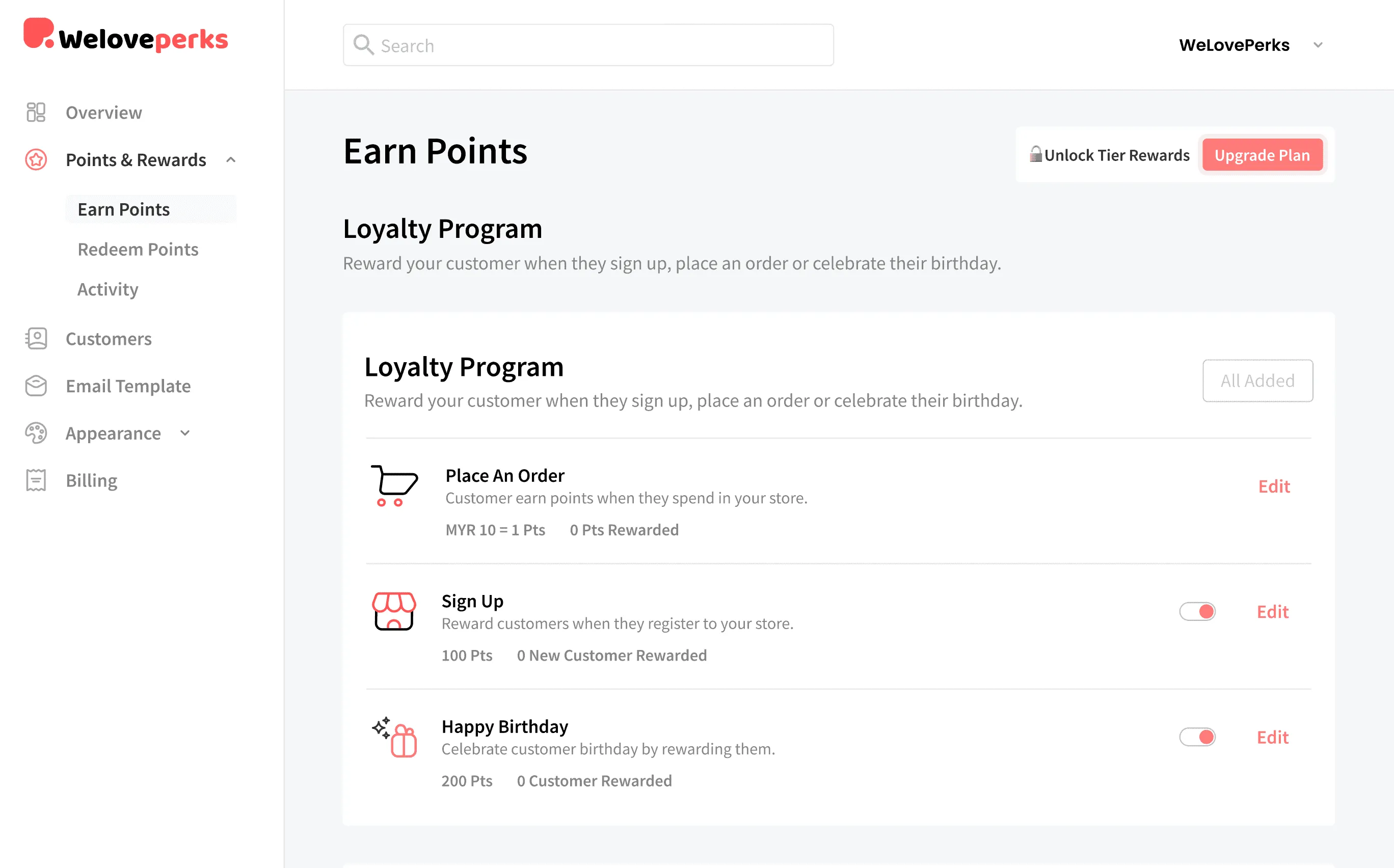Click the Happy Birthday gift icon
Screen dimensions: 1394x868
click(394, 737)
